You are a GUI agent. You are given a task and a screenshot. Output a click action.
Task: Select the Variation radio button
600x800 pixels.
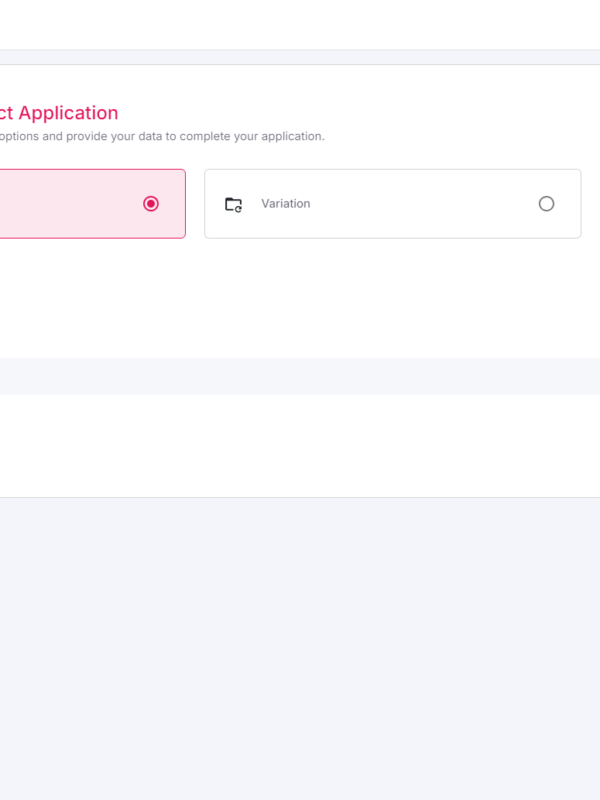coord(546,204)
